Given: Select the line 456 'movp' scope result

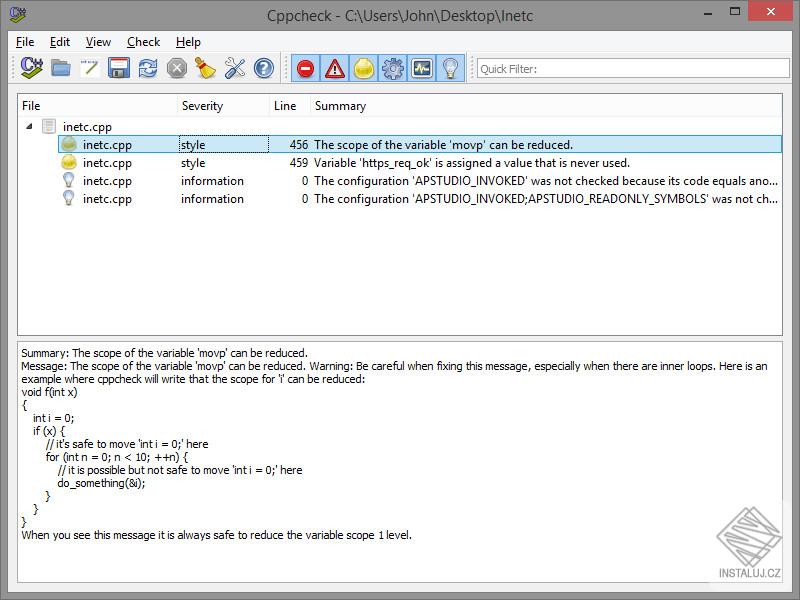Looking at the screenshot, I should click(x=420, y=145).
